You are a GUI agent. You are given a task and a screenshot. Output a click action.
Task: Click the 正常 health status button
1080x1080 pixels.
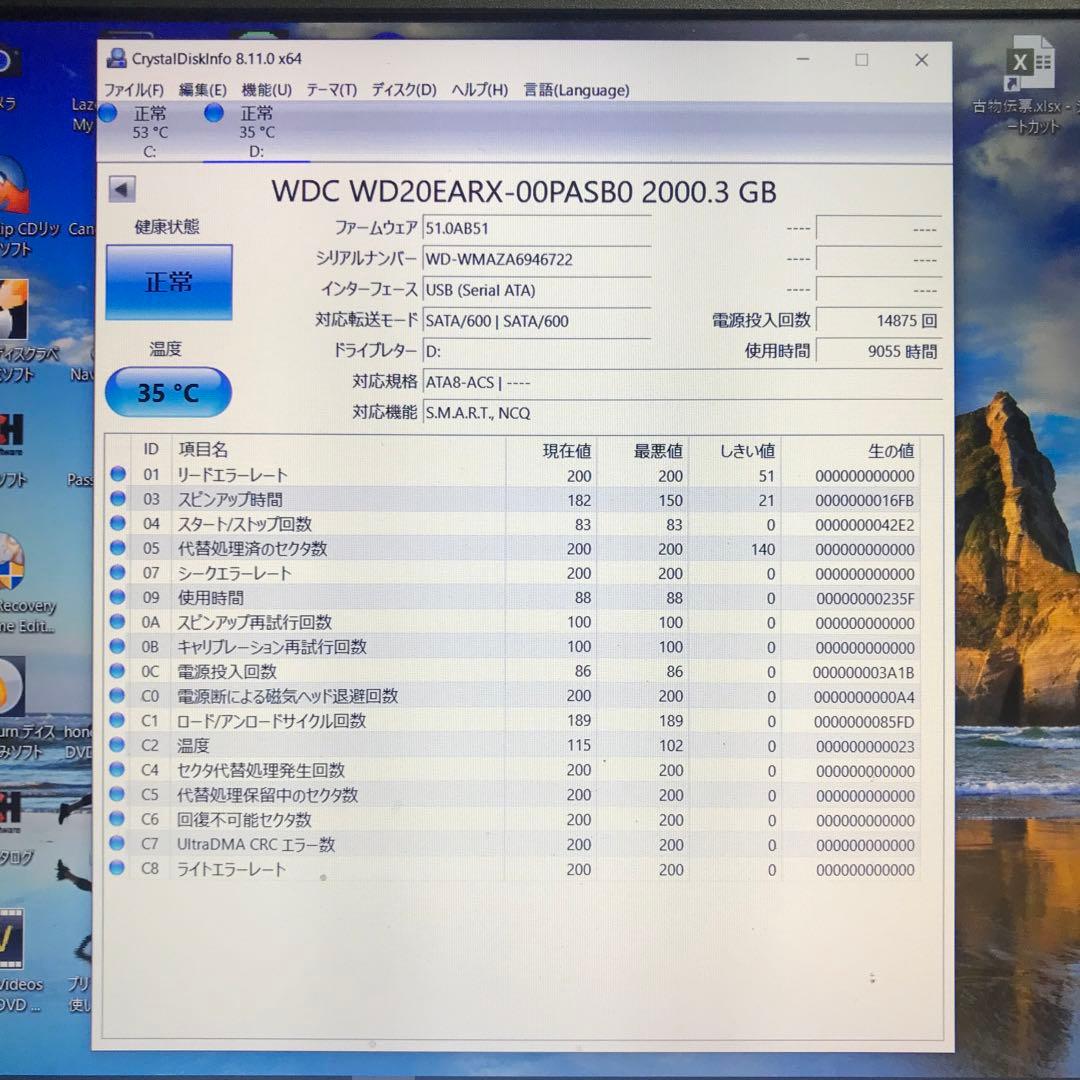[x=168, y=283]
